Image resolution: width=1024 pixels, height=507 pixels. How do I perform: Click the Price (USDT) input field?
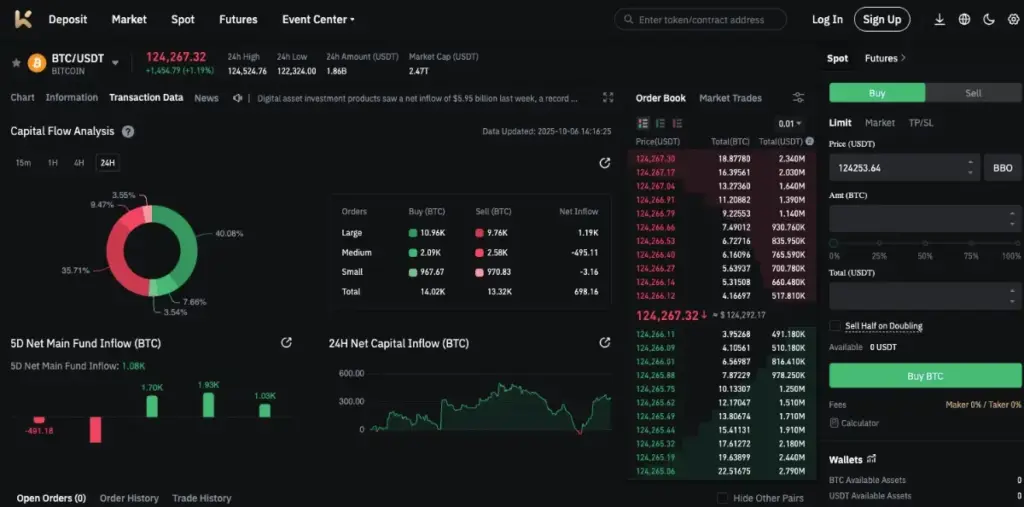click(x=904, y=167)
